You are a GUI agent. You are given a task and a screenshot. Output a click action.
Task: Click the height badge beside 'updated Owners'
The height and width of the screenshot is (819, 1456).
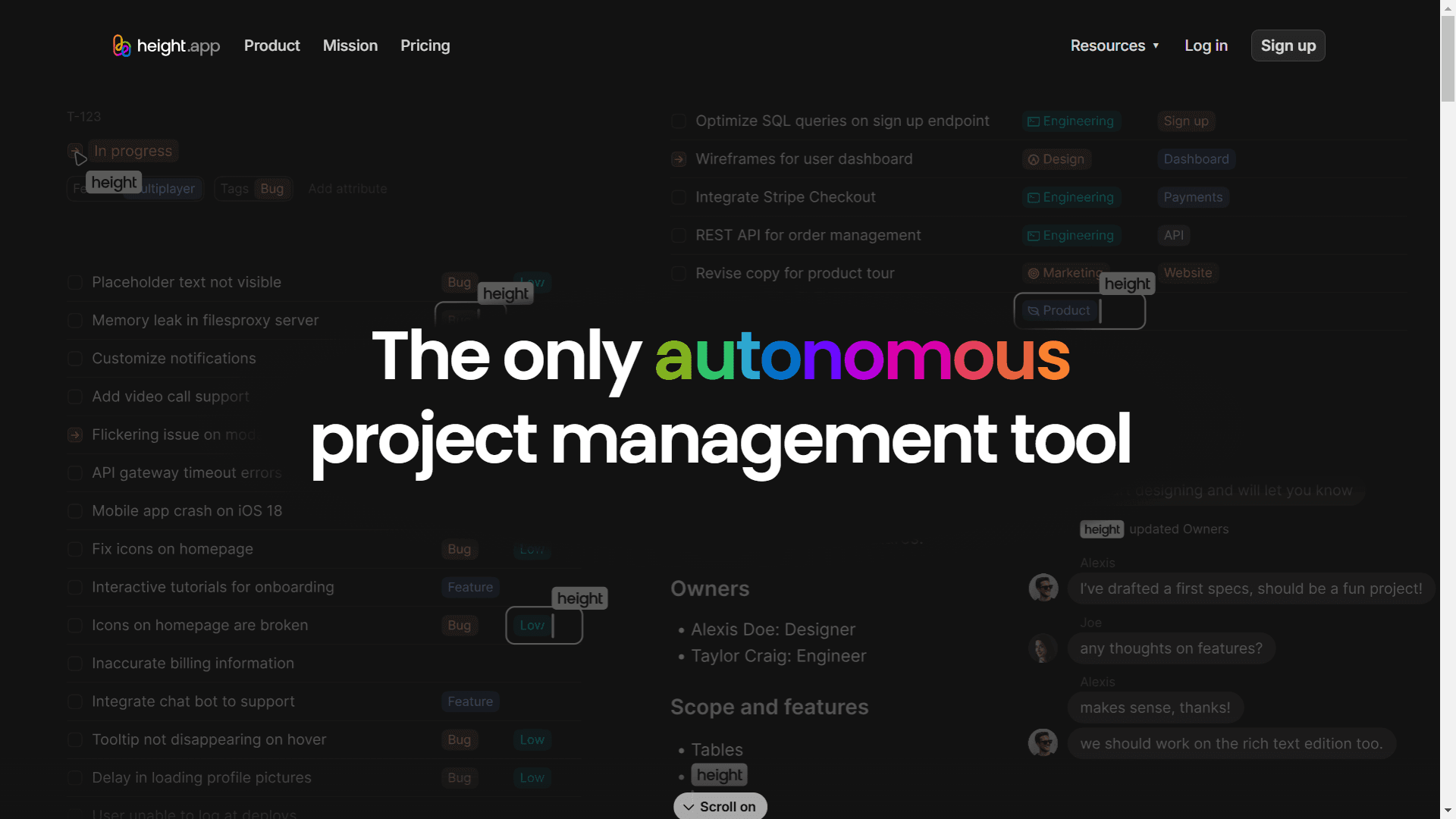pos(1102,529)
